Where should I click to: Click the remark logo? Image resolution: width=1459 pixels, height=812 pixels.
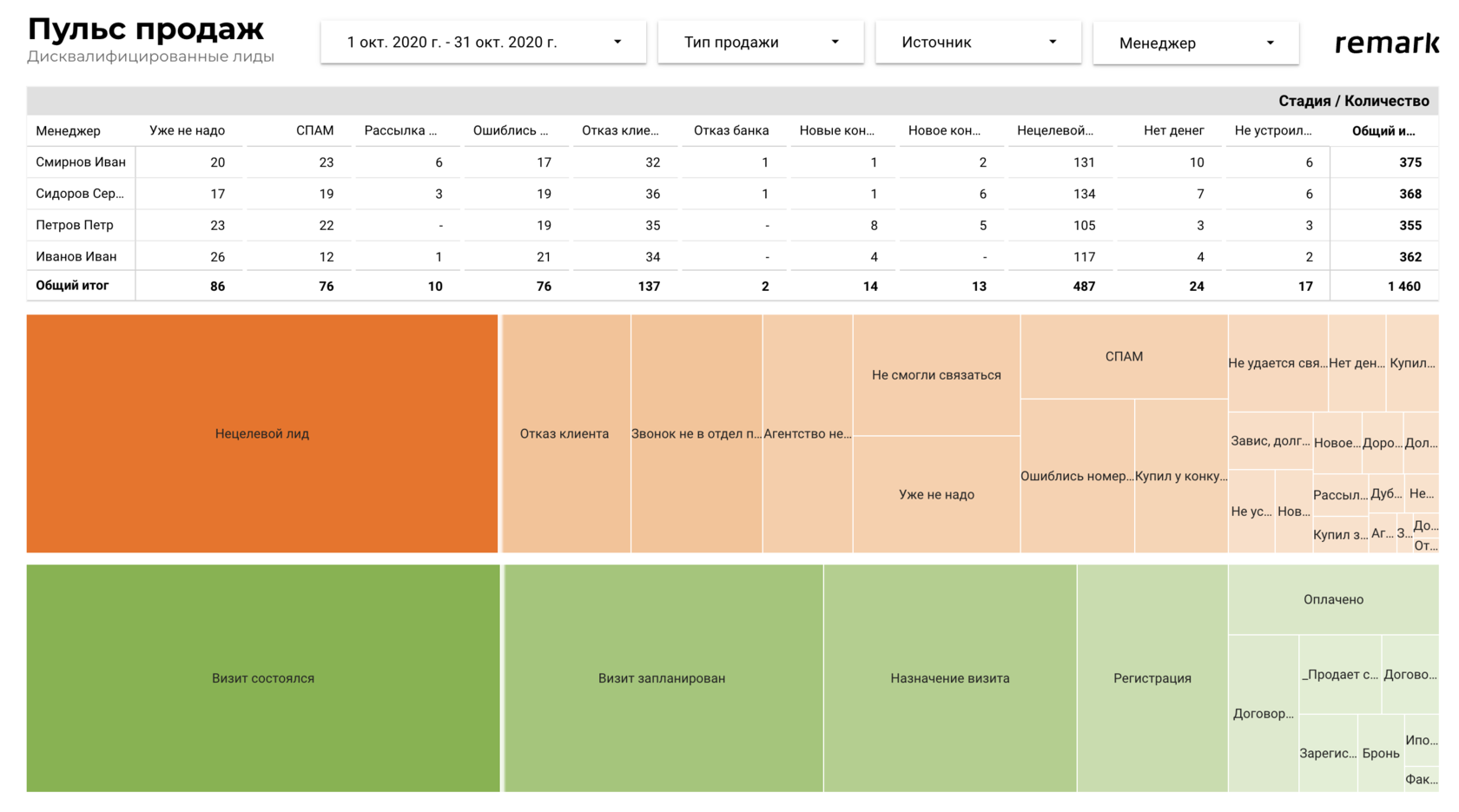(1386, 42)
